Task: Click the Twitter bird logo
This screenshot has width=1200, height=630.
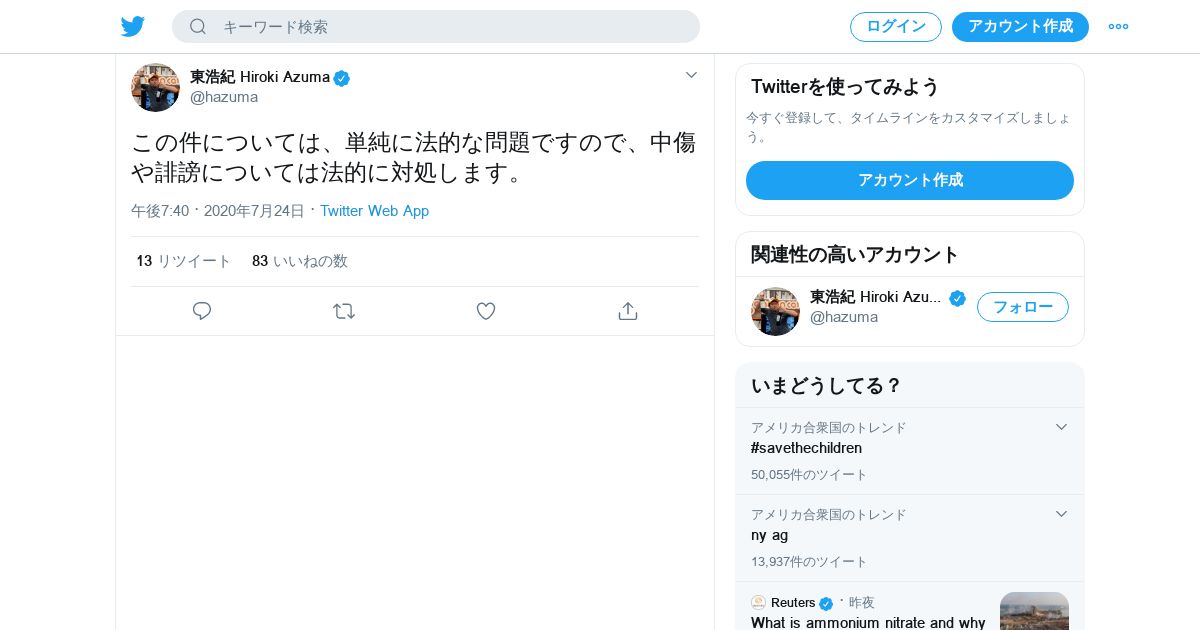Action: click(133, 27)
